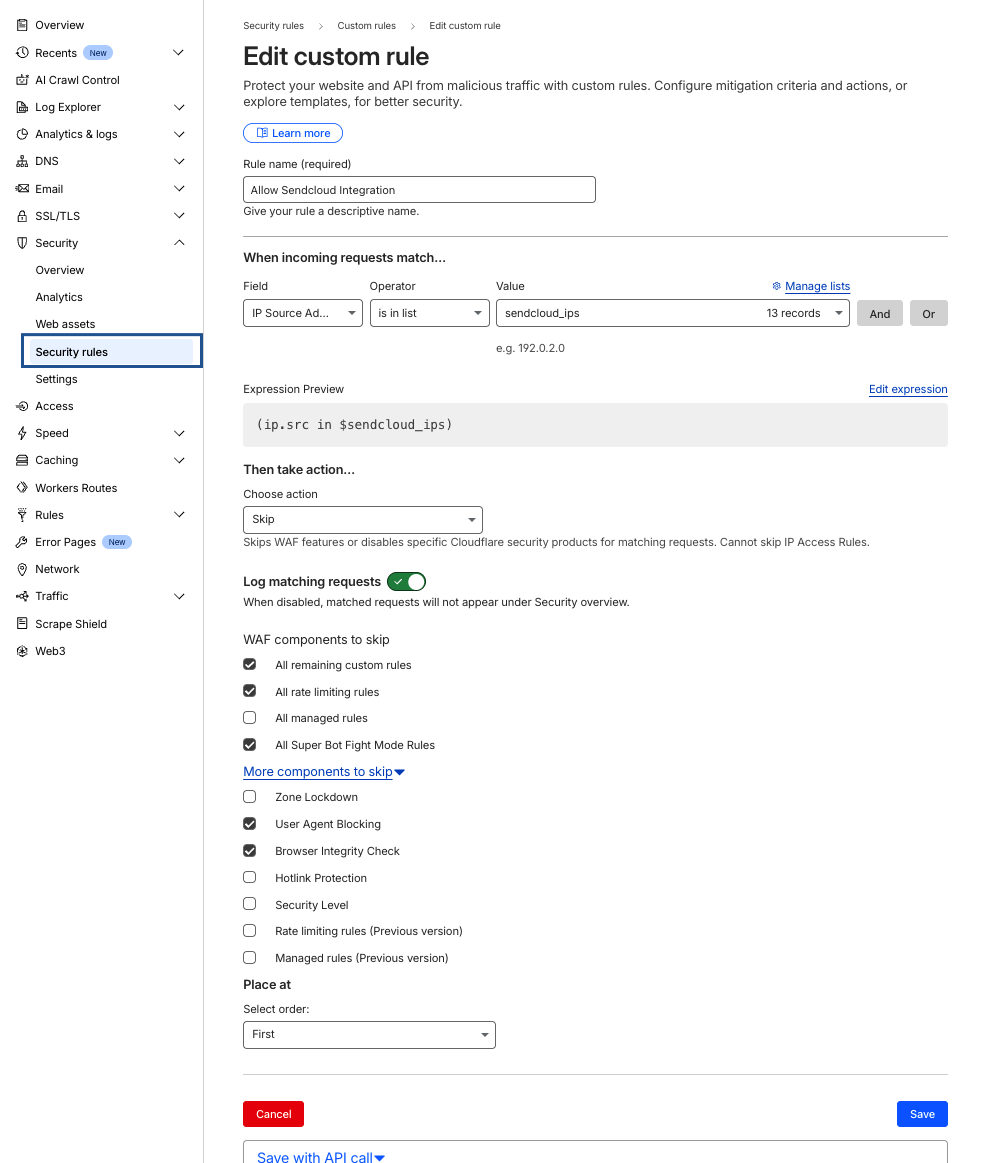Click the book icon in Learn more button
Image resolution: width=983 pixels, height=1163 pixels.
262,133
